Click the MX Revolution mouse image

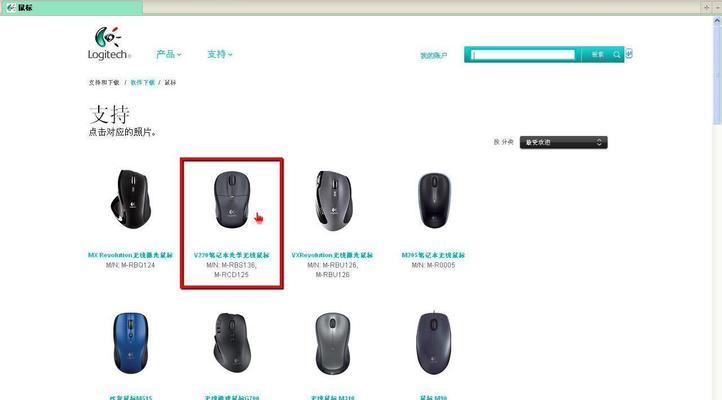130,199
